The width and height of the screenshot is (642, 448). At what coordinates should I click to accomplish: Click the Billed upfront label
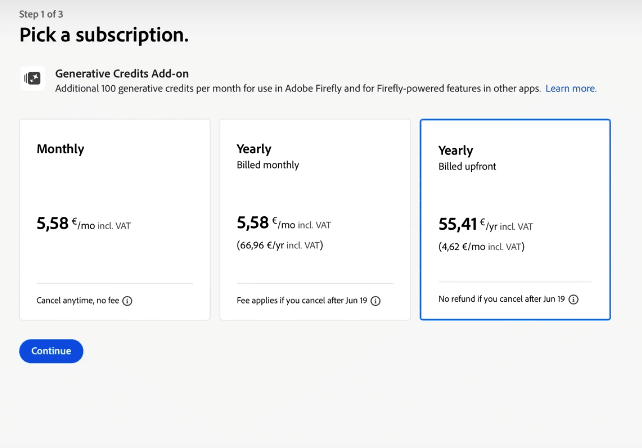[467, 167]
